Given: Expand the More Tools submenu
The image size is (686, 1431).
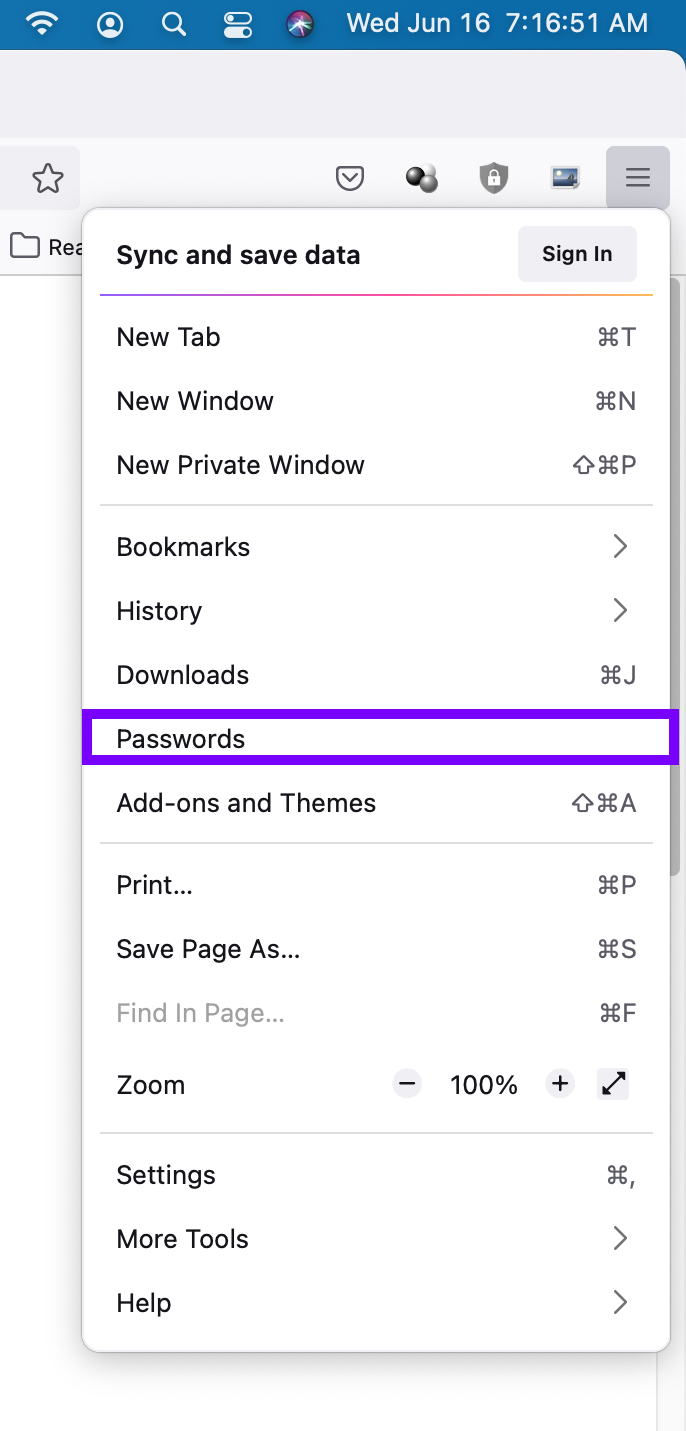Looking at the screenshot, I should (376, 1239).
